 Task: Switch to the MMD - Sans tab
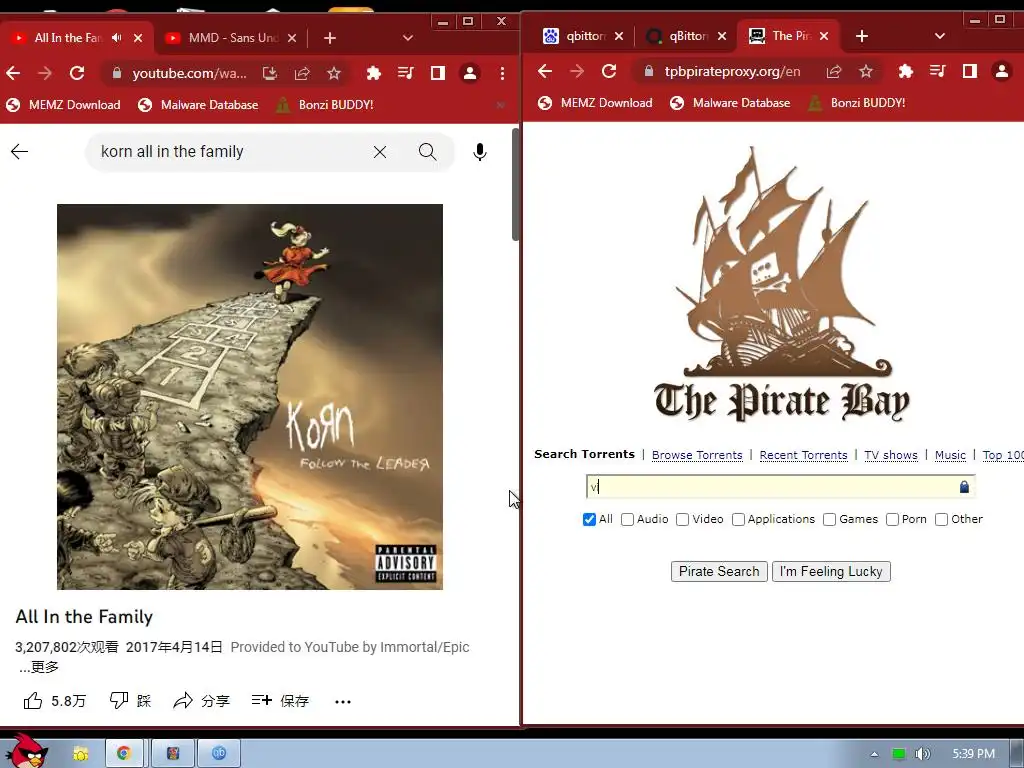[x=233, y=38]
